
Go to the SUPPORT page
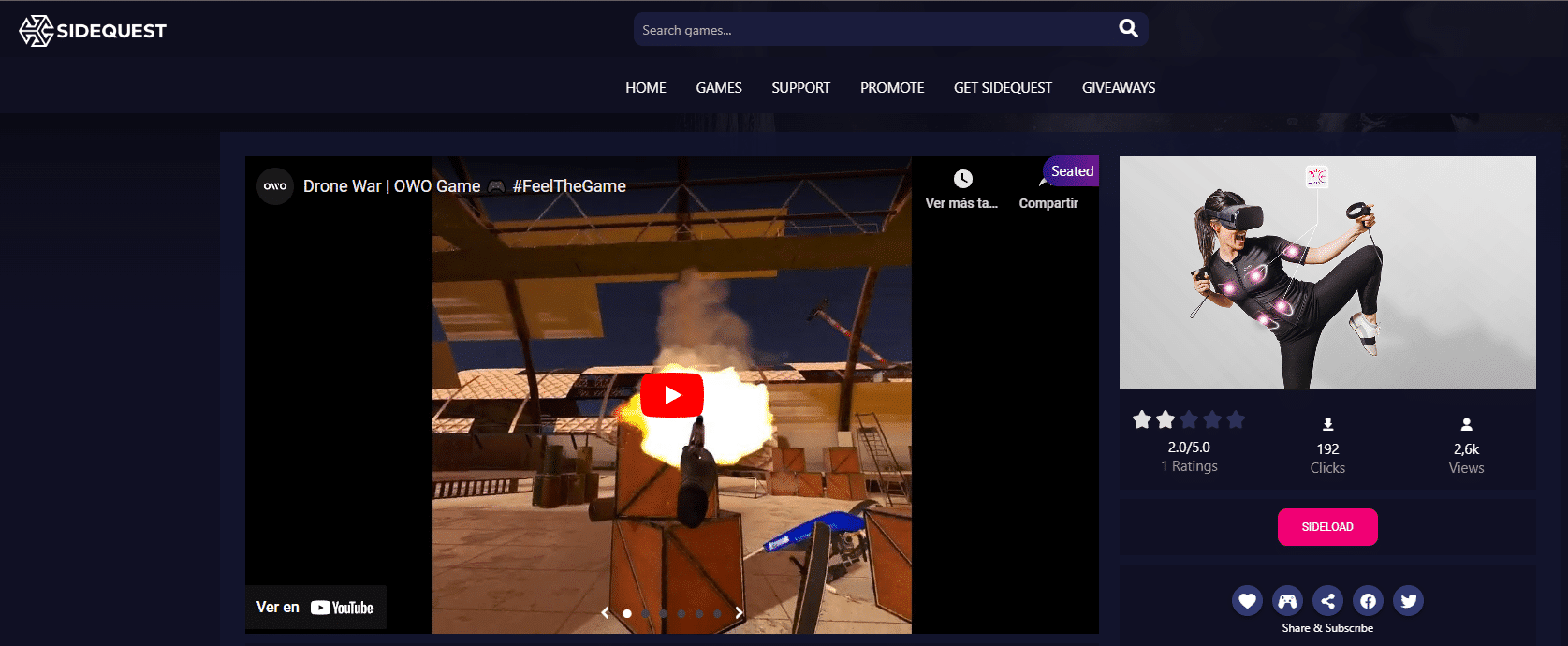coord(801,88)
